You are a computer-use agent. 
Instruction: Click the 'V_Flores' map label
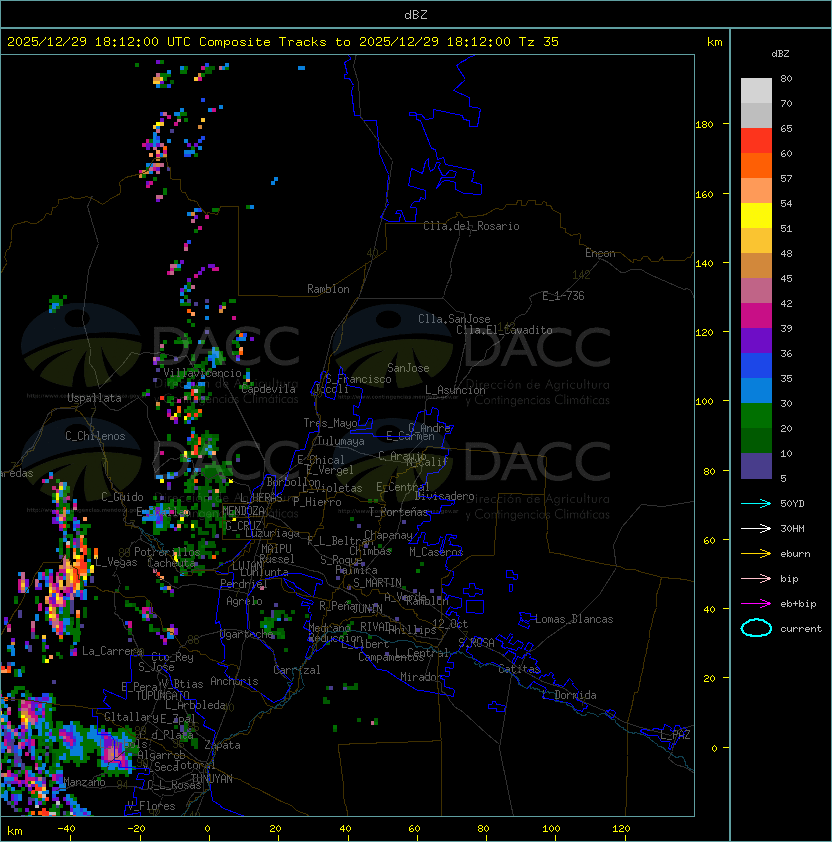pyautogui.click(x=151, y=806)
